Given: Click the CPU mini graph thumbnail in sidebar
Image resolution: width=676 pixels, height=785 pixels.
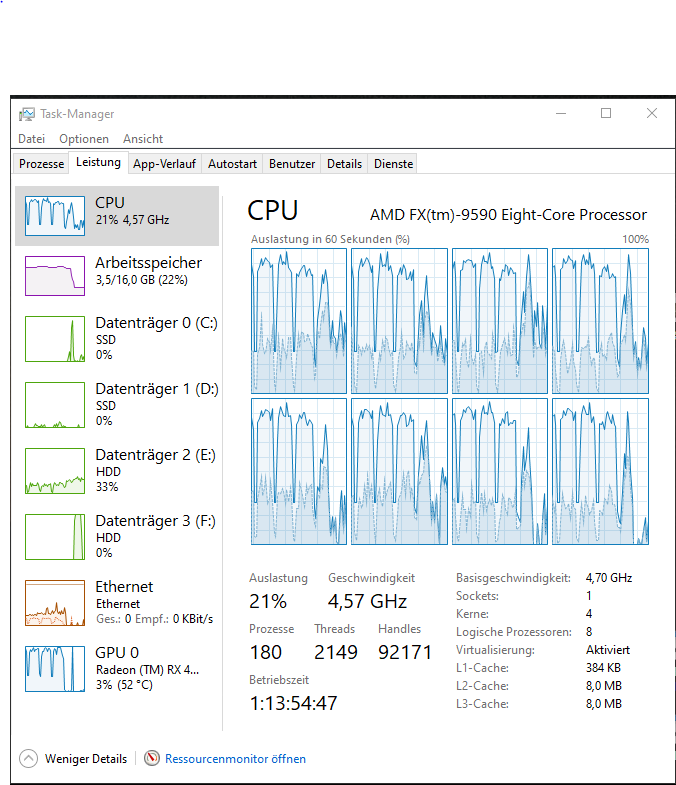Looking at the screenshot, I should (x=55, y=216).
